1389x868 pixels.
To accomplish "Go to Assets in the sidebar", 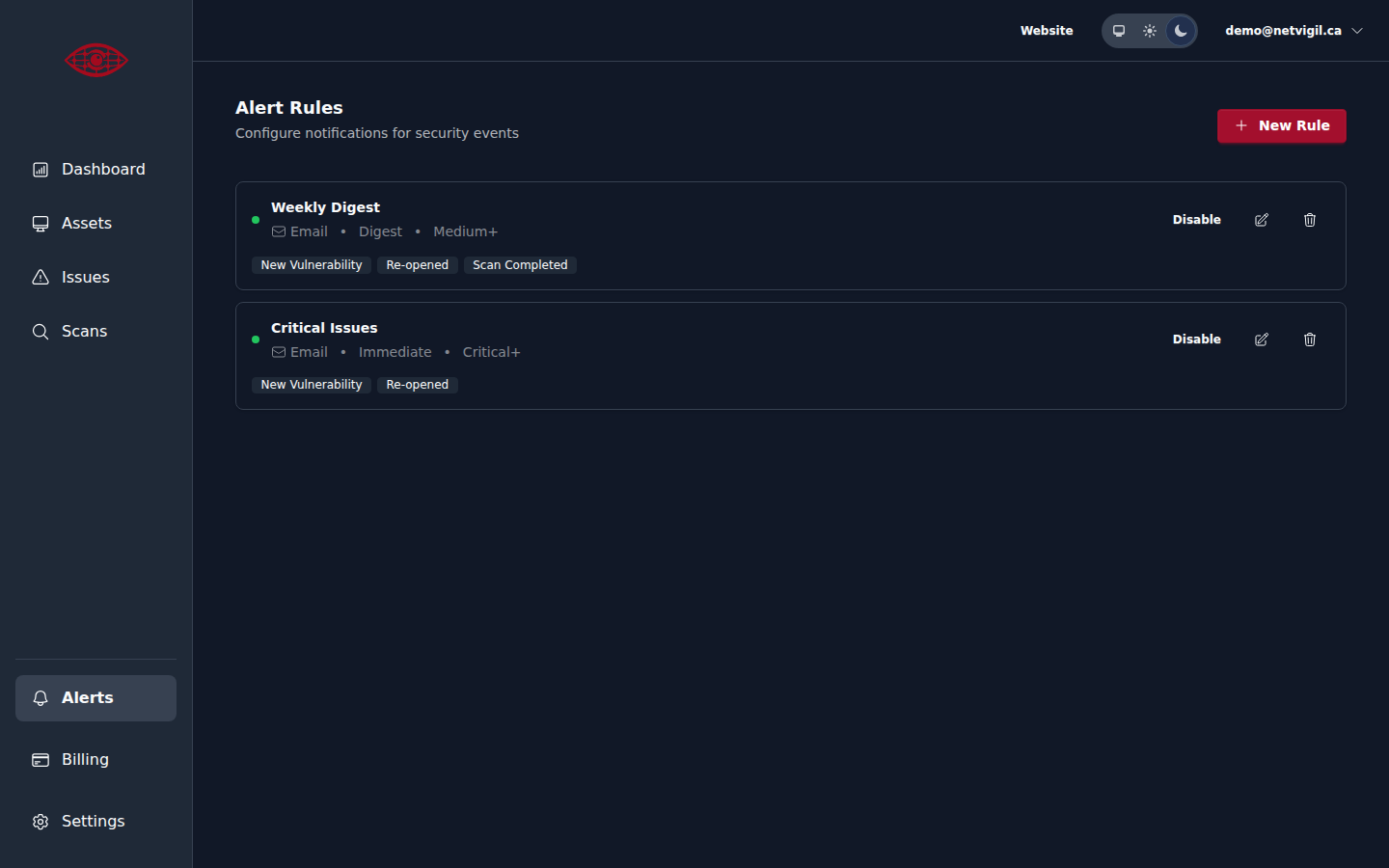I will [x=95, y=224].
